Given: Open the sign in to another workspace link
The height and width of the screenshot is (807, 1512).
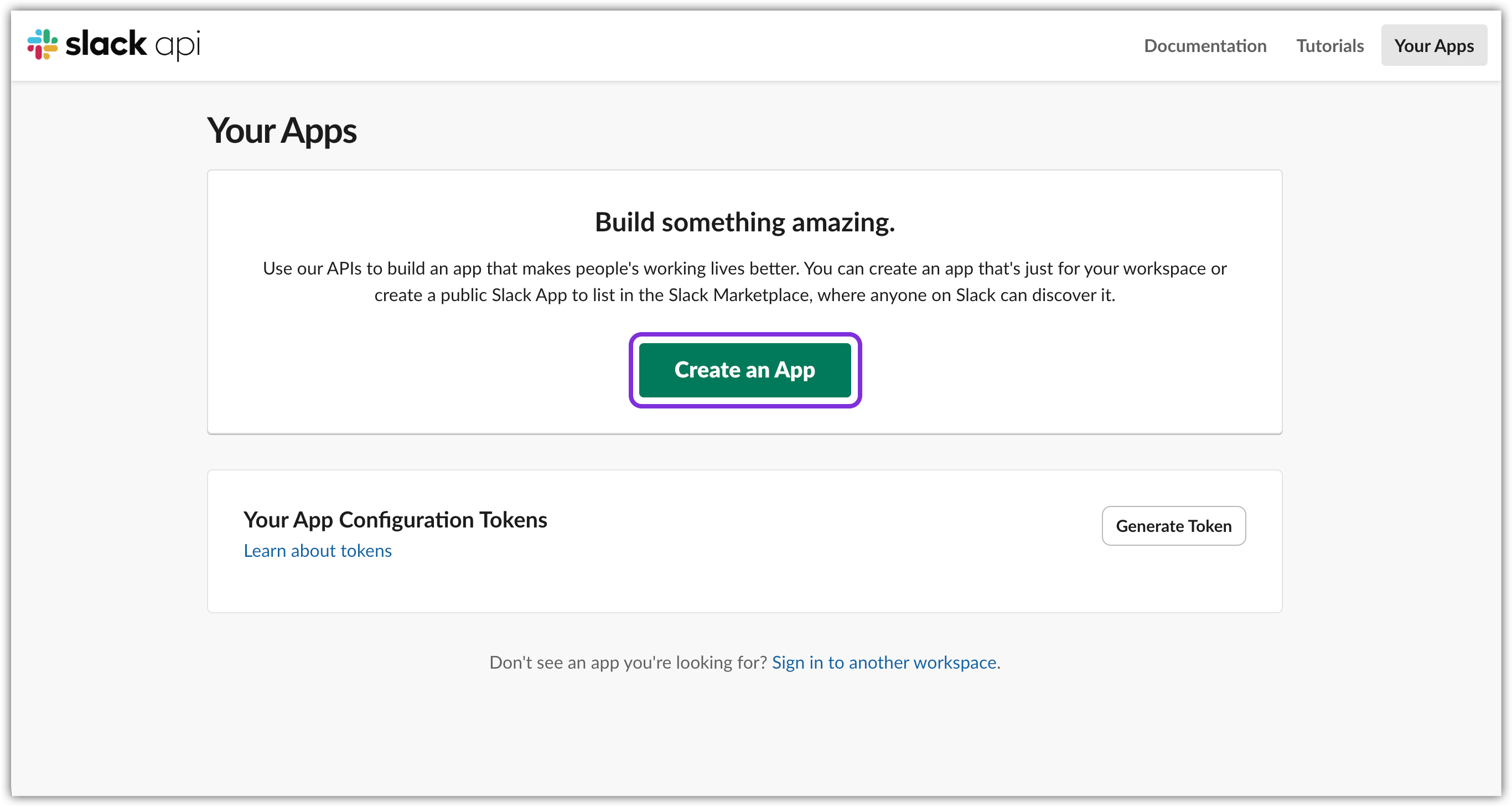Looking at the screenshot, I should pyautogui.click(x=884, y=662).
